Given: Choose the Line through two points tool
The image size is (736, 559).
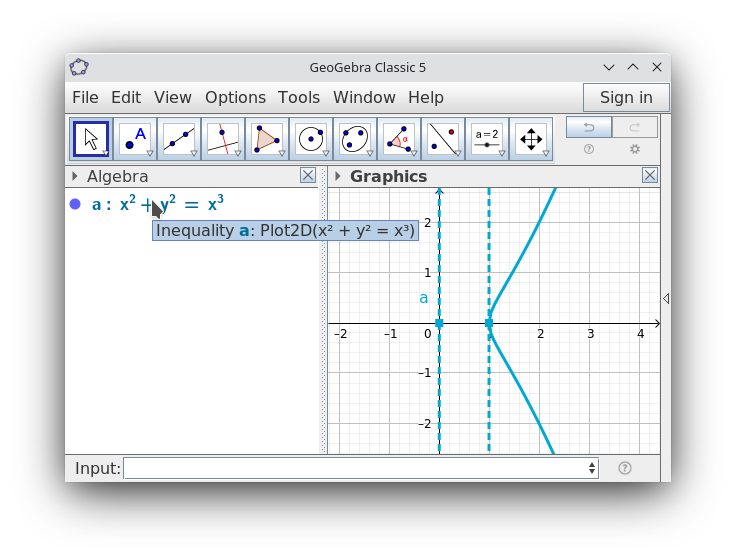Looking at the screenshot, I should tap(179, 139).
